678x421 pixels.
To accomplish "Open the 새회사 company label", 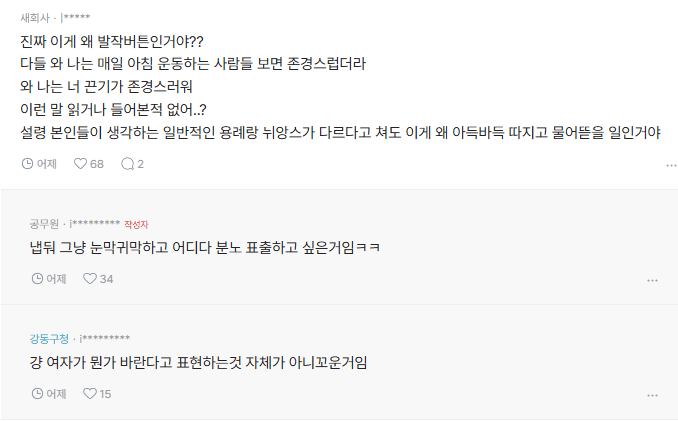I will [35, 17].
